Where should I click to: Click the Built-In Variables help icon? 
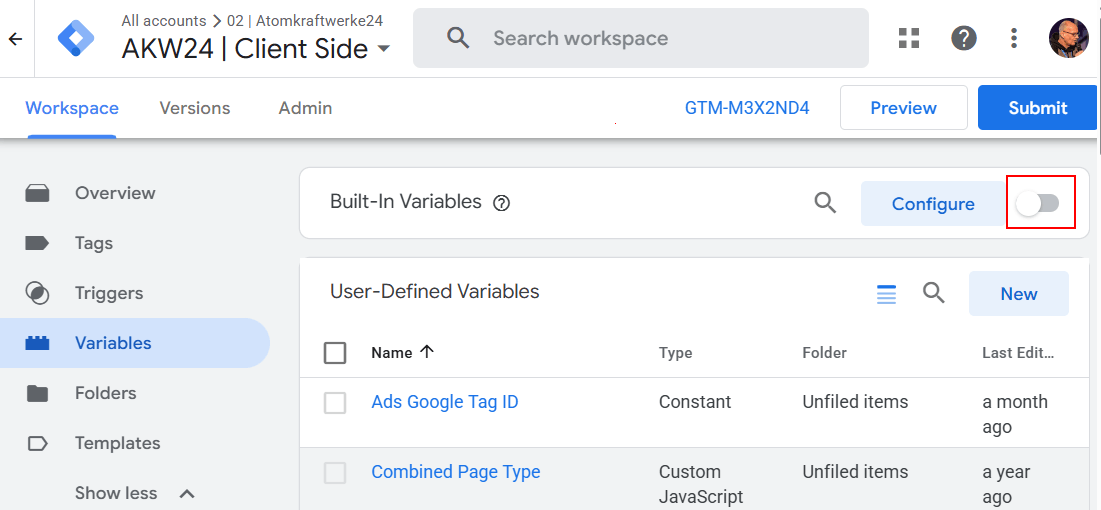coord(501,203)
